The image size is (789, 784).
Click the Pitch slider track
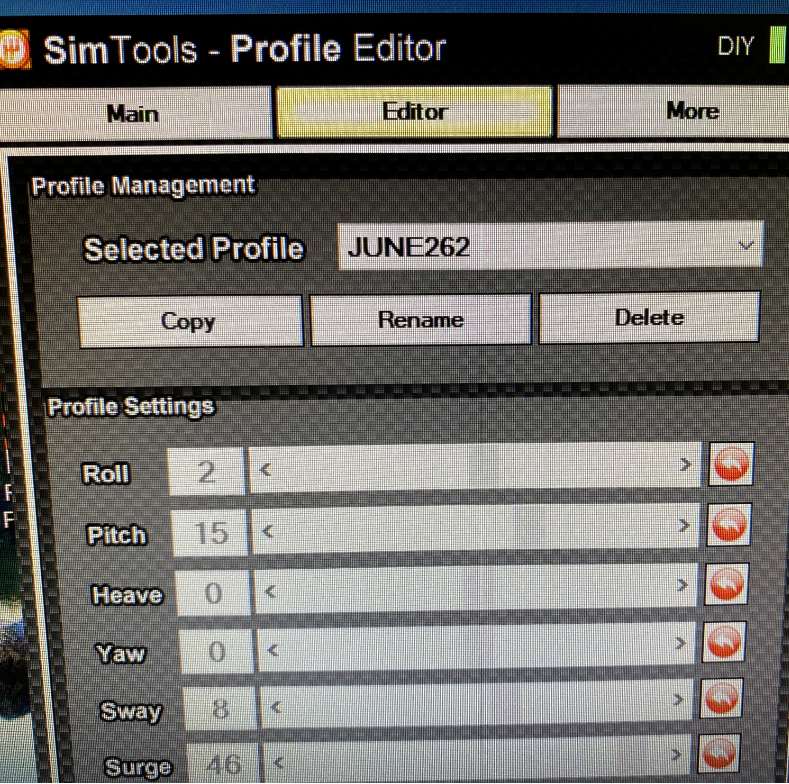[x=476, y=528]
